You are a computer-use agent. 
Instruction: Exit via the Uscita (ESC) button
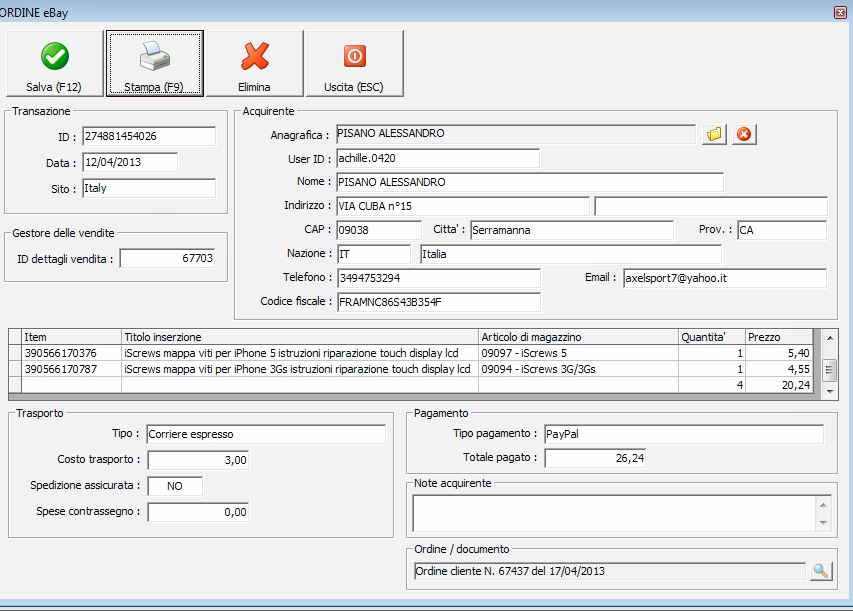[354, 63]
